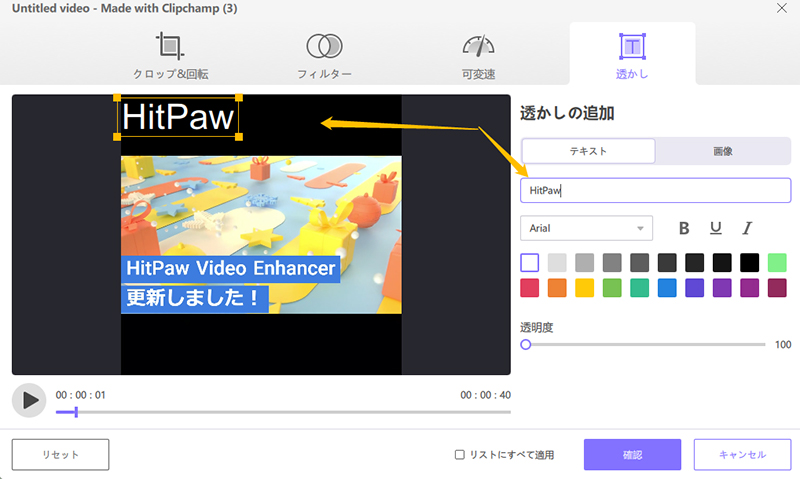Viewport: 800px width, 479px height.
Task: Pick the light green color swatch
Action: [x=777, y=263]
